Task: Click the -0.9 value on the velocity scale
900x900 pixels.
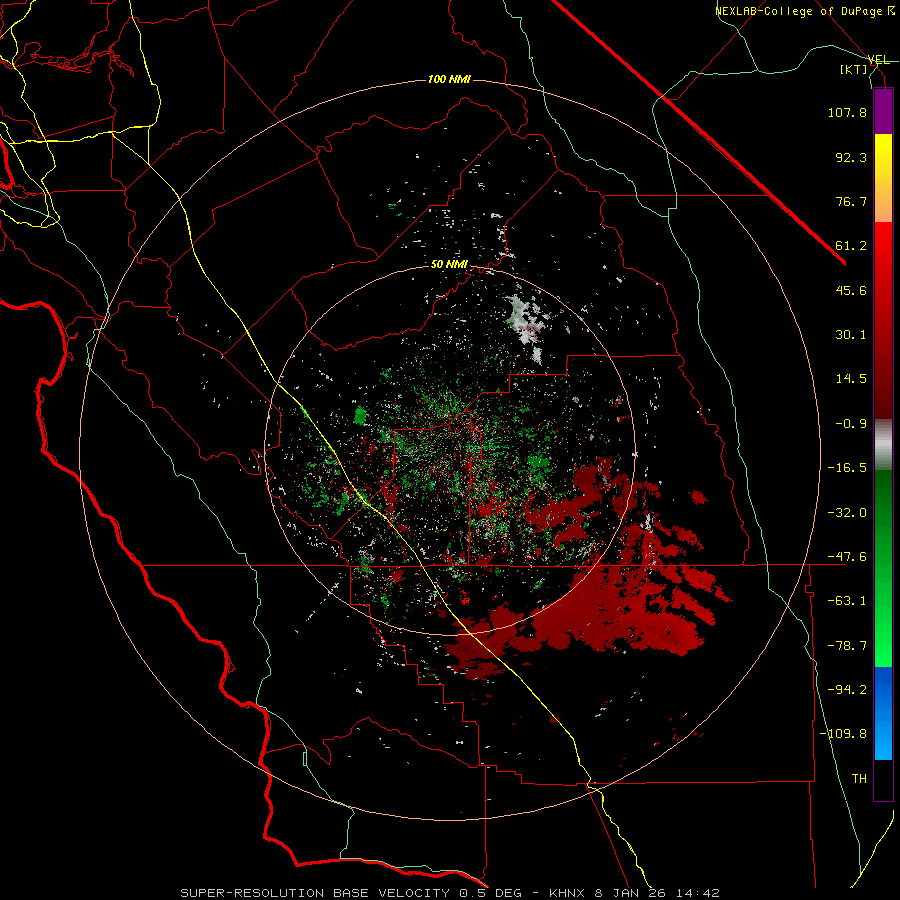Action: [851, 424]
